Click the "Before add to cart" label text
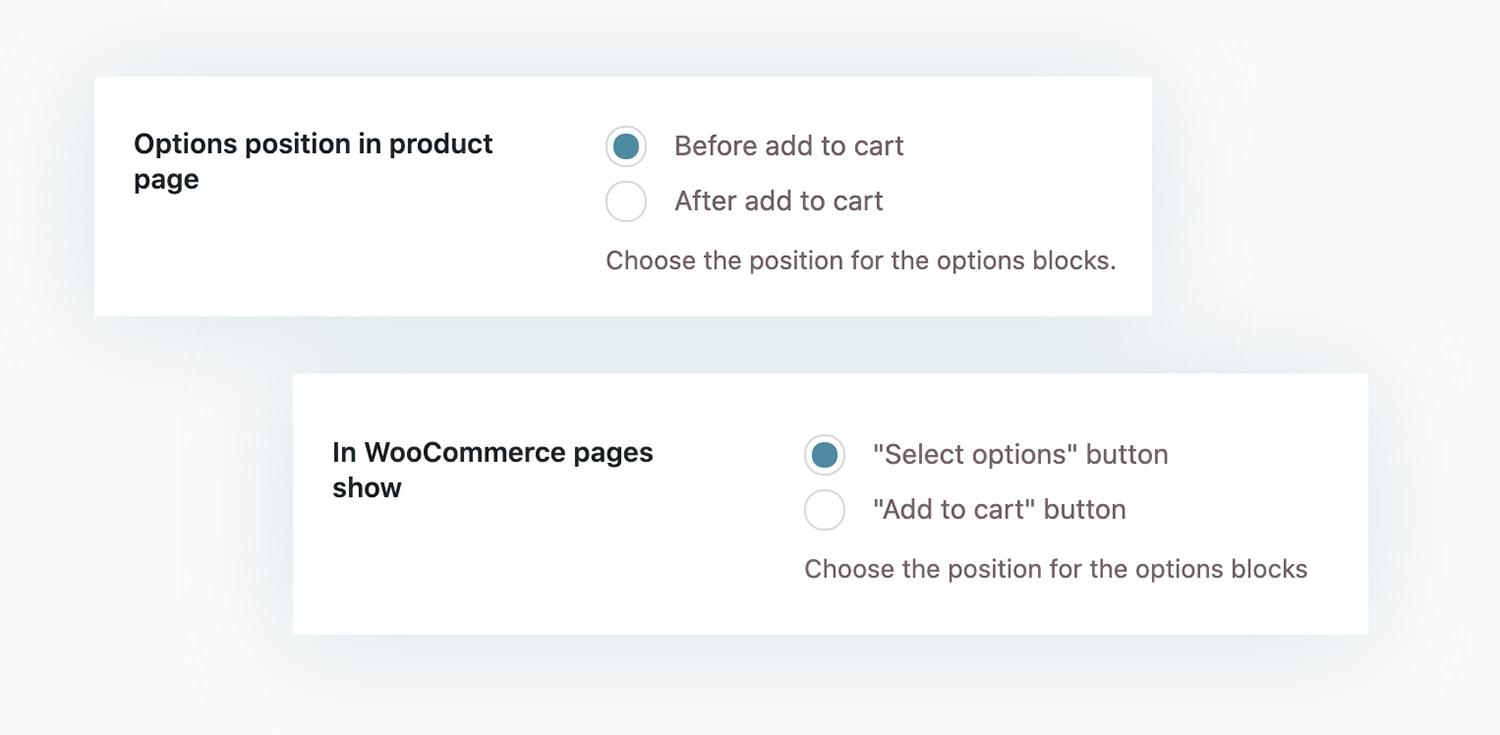The height and width of the screenshot is (735, 1500). pyautogui.click(x=788, y=146)
